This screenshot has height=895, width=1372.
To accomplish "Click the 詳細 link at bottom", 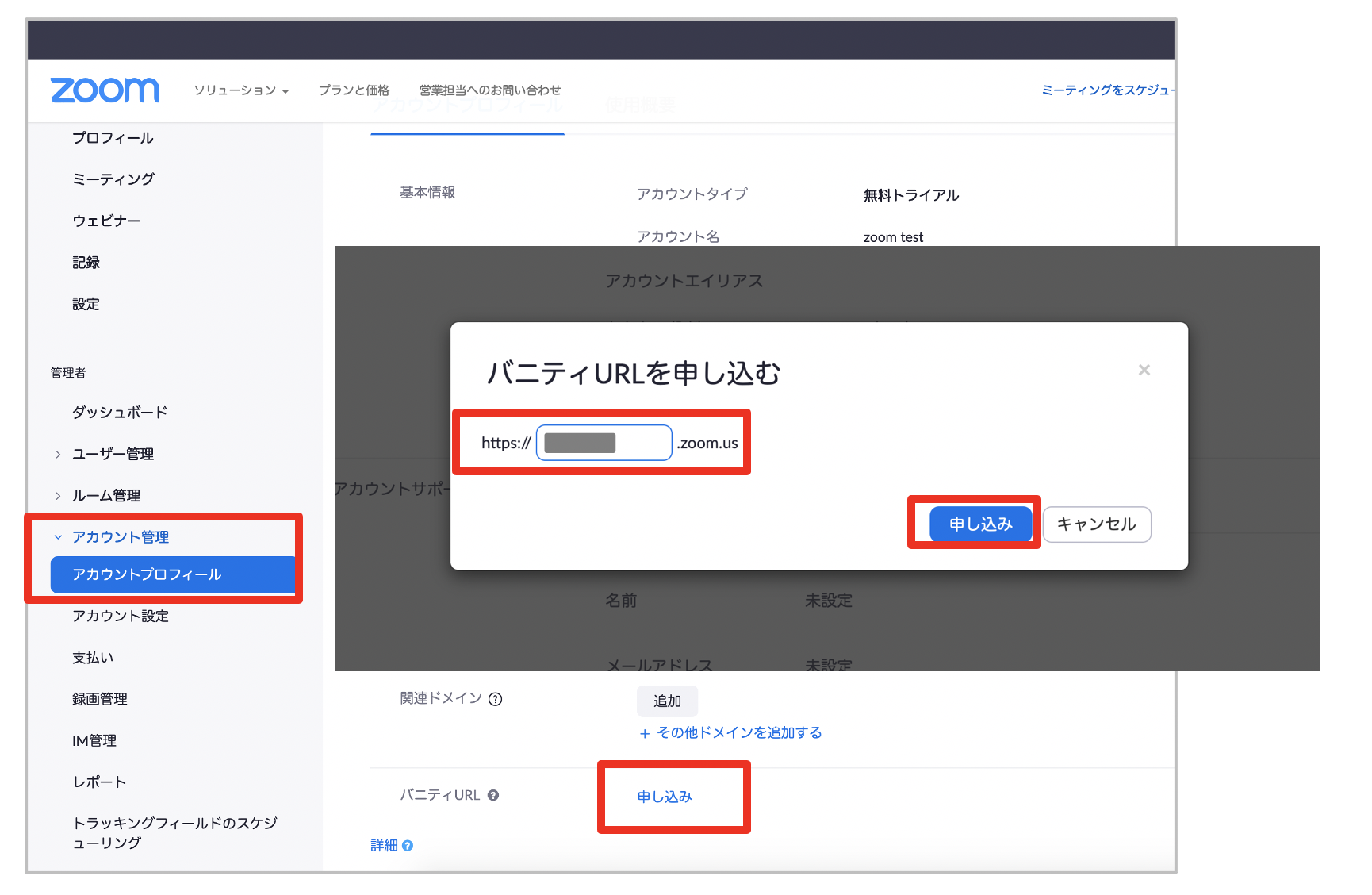I will 384,846.
